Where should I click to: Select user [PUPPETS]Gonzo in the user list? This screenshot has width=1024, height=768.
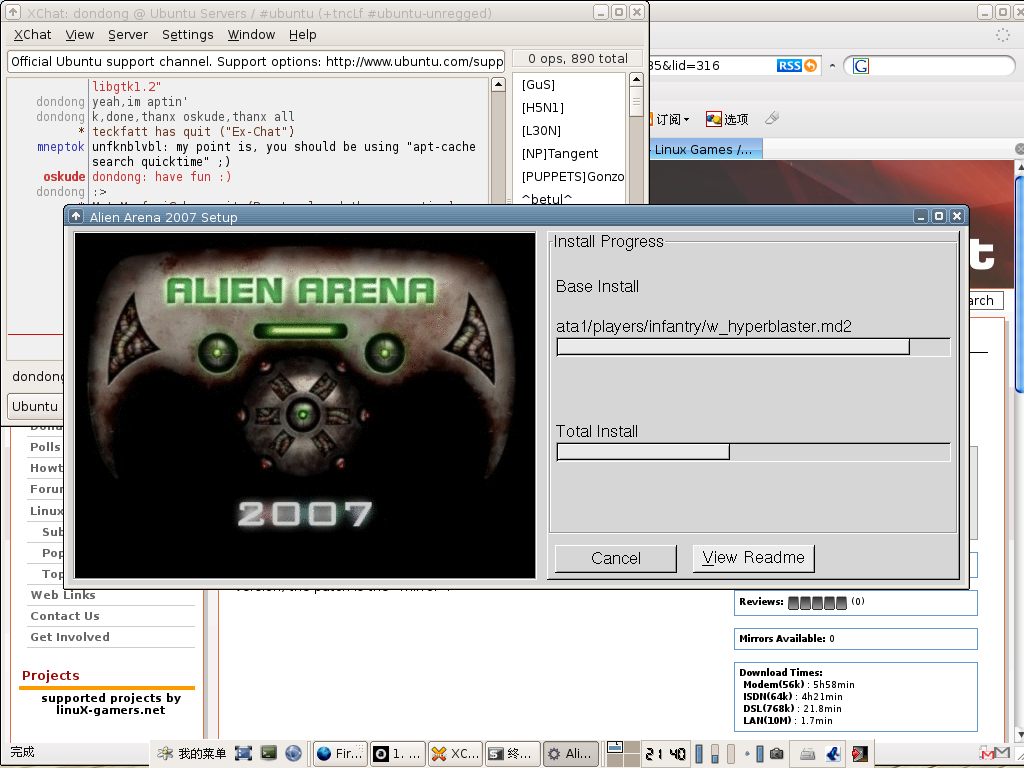click(x=573, y=176)
